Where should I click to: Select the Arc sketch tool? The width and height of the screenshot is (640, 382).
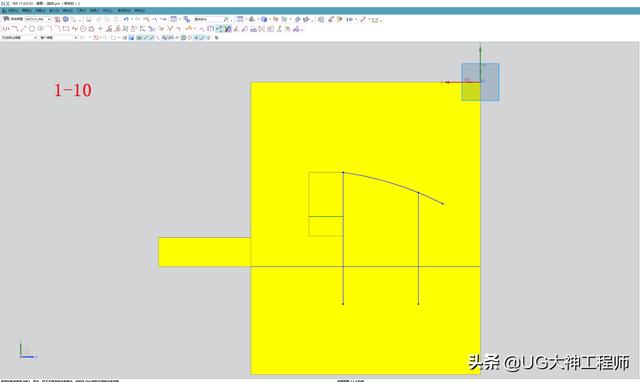(15, 29)
